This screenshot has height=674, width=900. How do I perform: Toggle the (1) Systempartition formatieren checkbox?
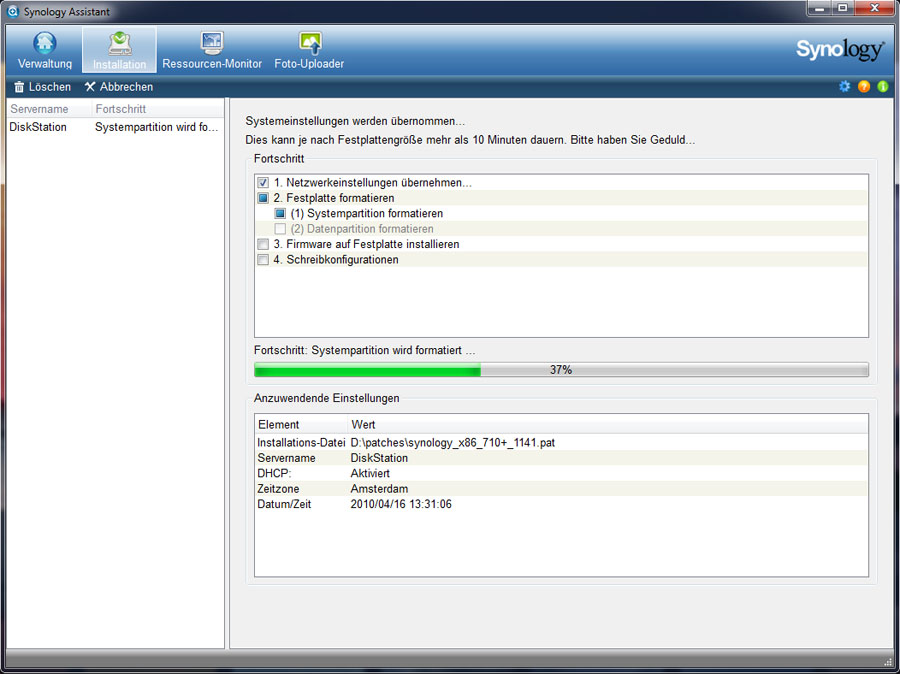click(280, 214)
